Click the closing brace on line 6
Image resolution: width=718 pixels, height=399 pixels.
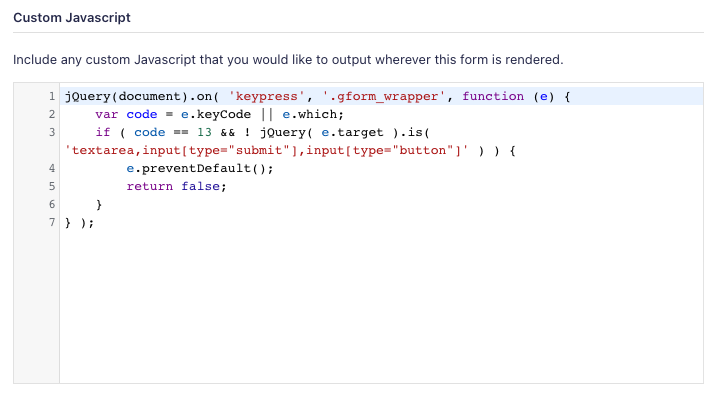coord(99,204)
